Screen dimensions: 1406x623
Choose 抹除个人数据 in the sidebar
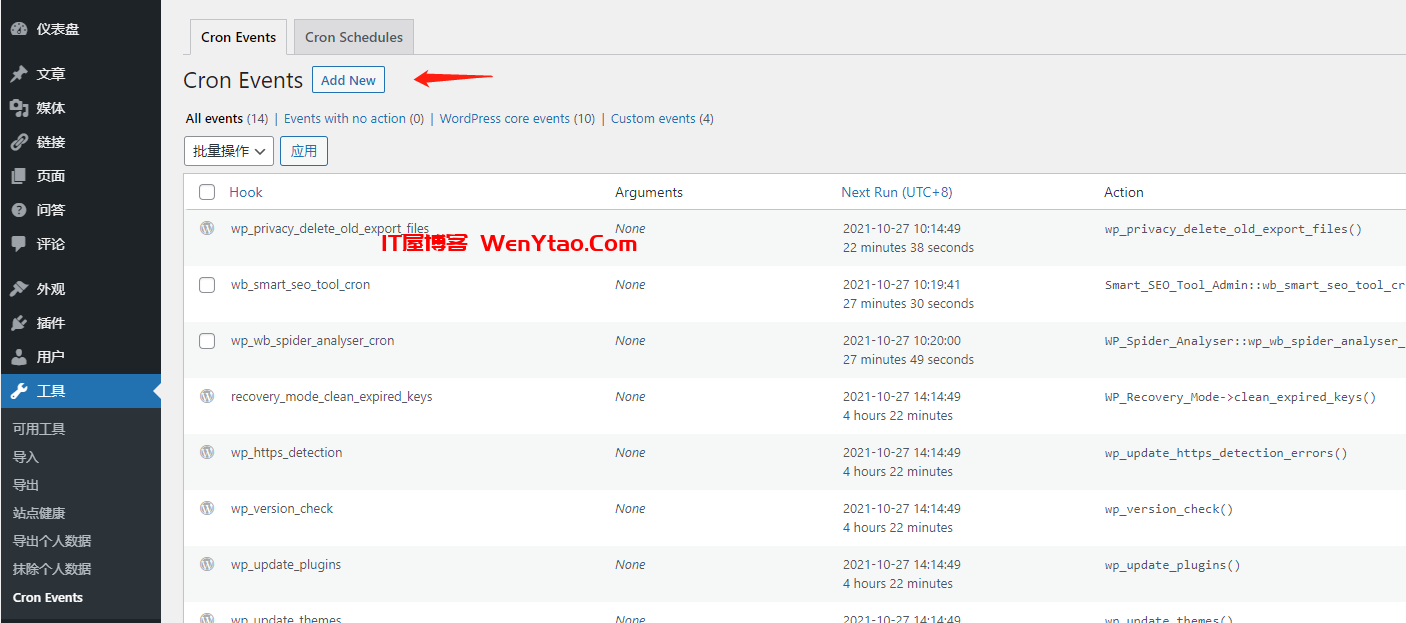pyautogui.click(x=52, y=569)
